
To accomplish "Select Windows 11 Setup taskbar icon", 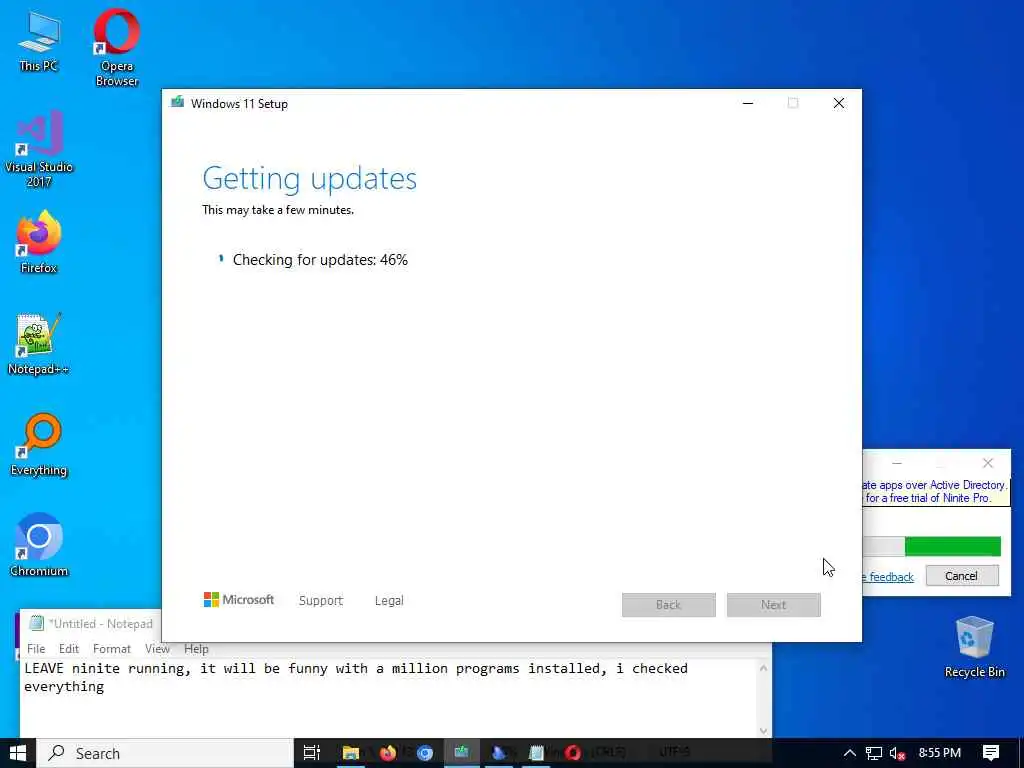I will coord(462,753).
